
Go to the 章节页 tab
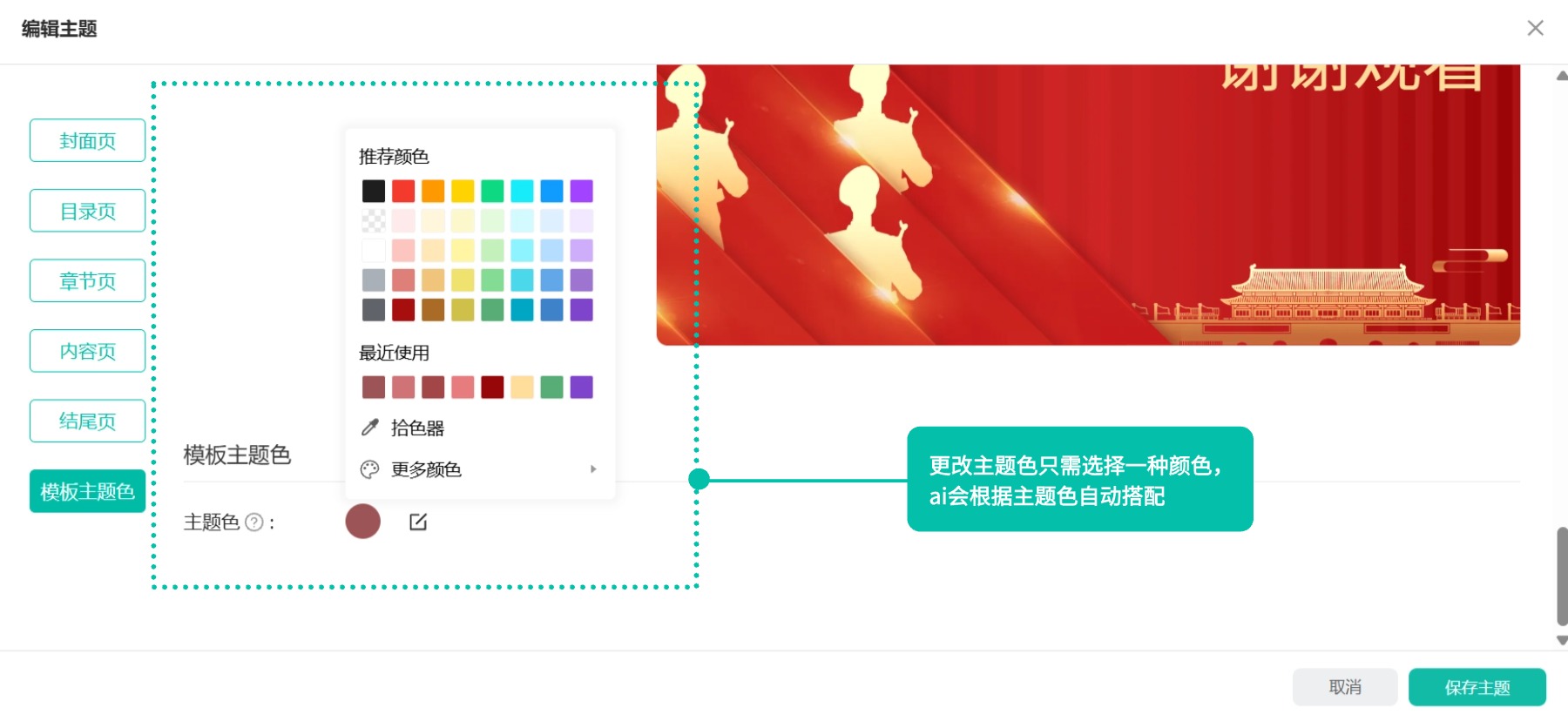87,280
